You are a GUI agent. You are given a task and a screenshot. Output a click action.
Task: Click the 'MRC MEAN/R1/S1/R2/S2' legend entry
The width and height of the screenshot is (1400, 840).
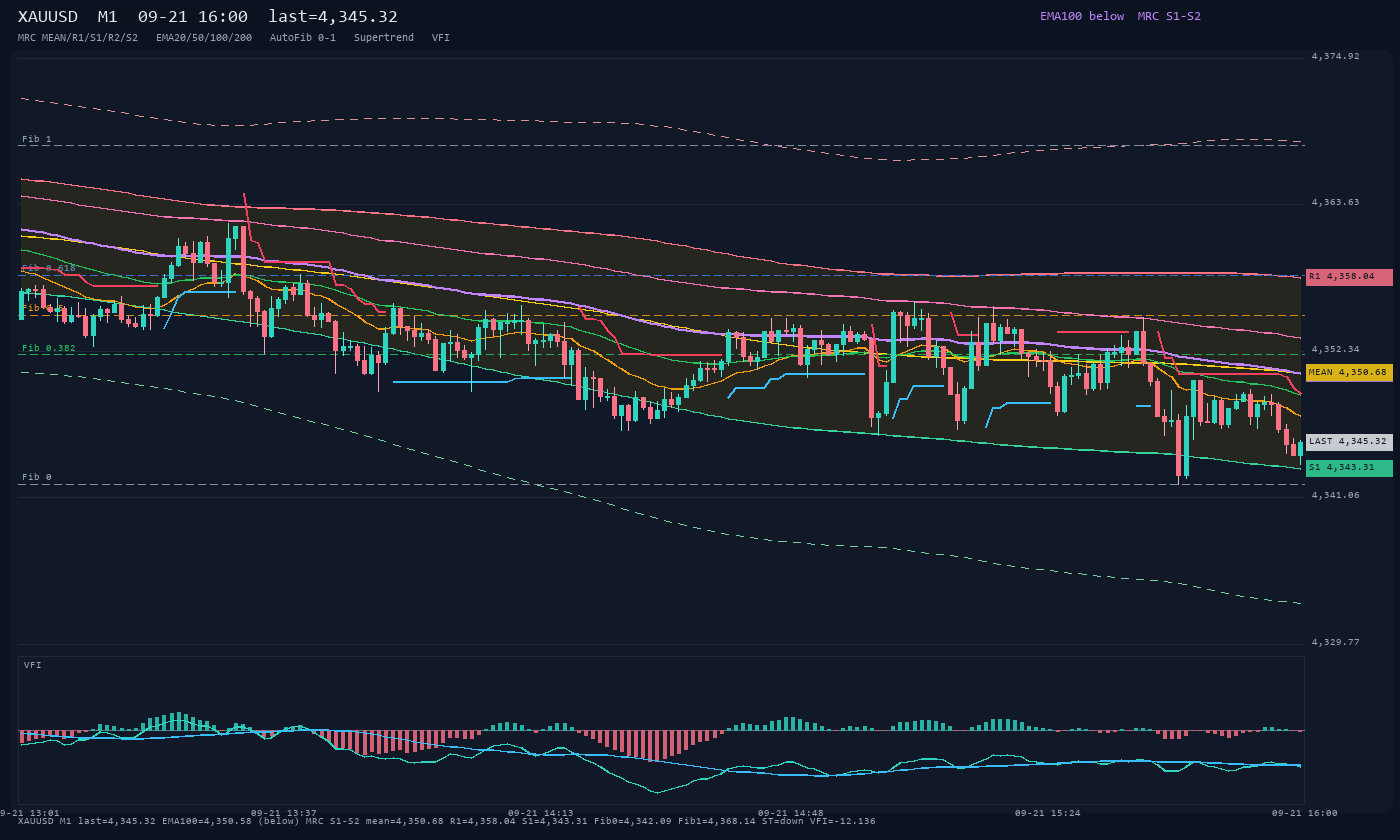point(78,38)
